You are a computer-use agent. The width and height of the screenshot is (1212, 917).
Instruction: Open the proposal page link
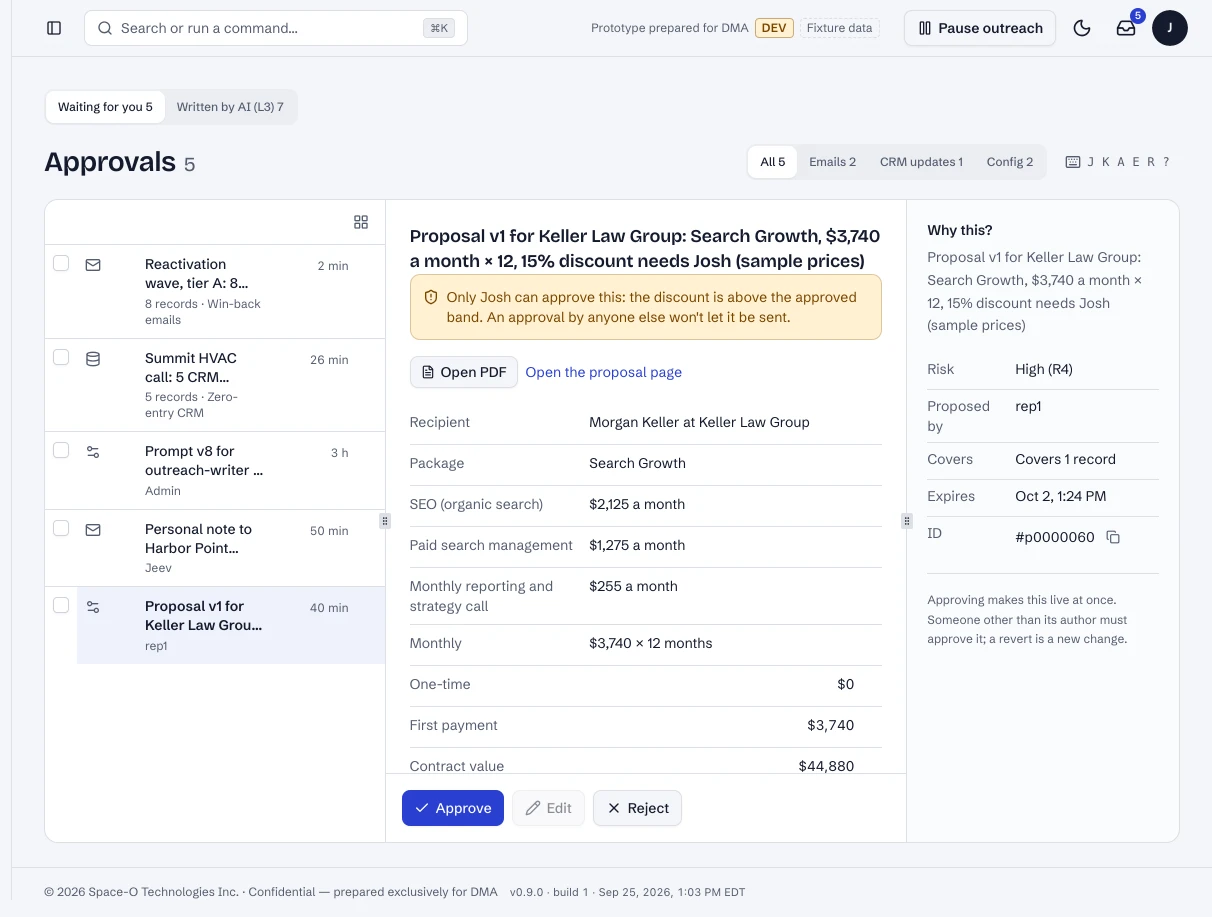pyautogui.click(x=604, y=372)
